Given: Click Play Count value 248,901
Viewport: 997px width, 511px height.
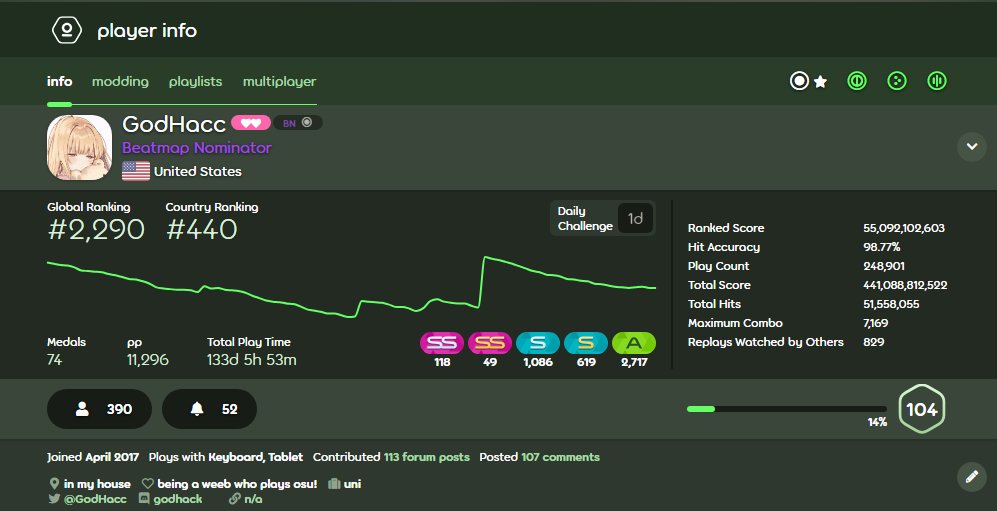Looking at the screenshot, I should (883, 266).
